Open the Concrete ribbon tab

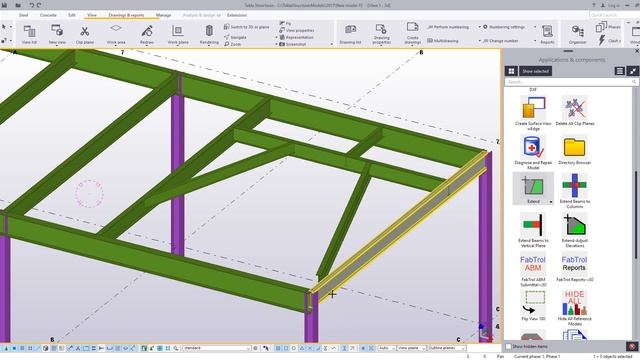pyautogui.click(x=48, y=15)
